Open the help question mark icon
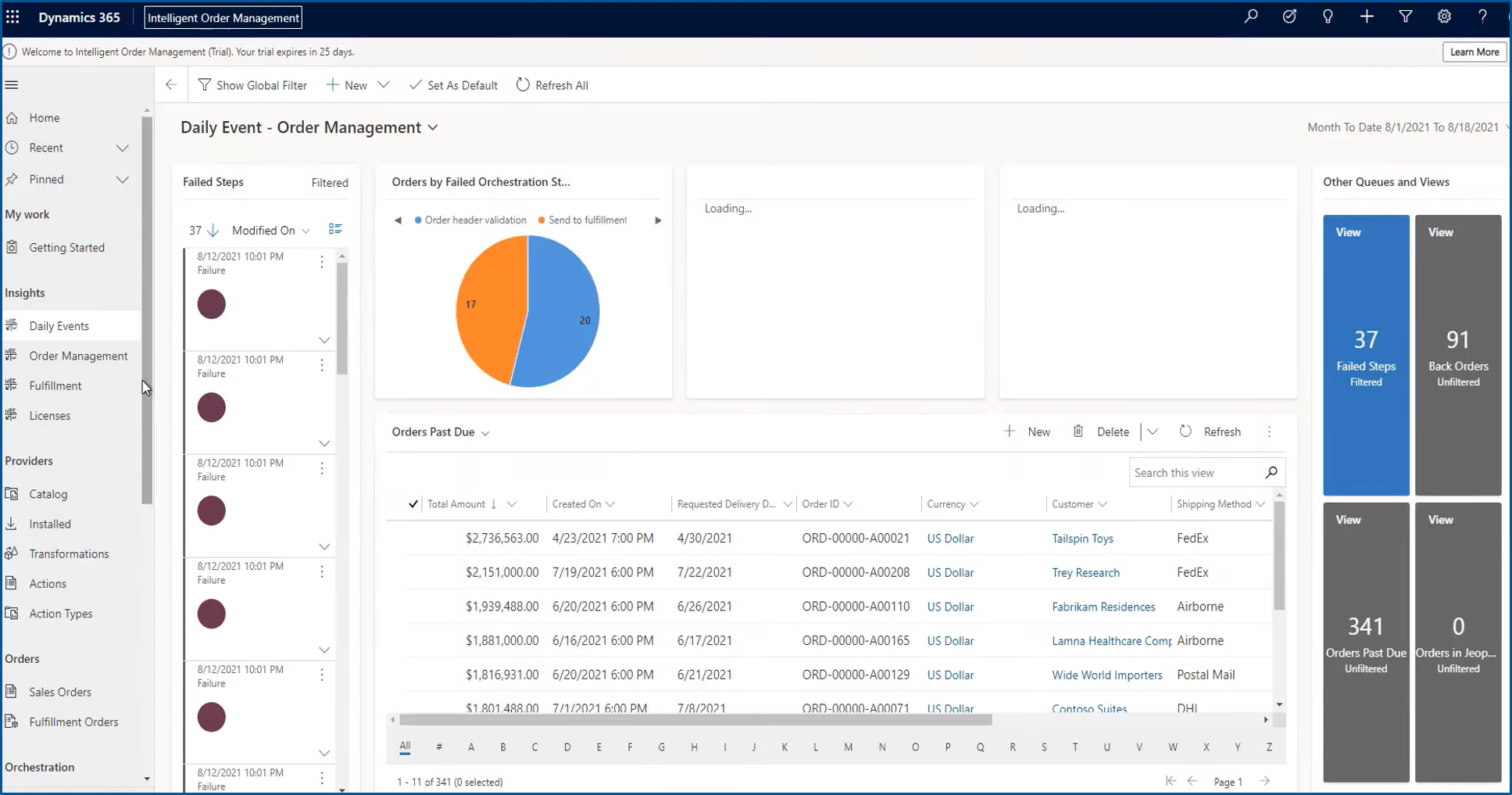This screenshot has width=1512, height=795. click(x=1482, y=17)
